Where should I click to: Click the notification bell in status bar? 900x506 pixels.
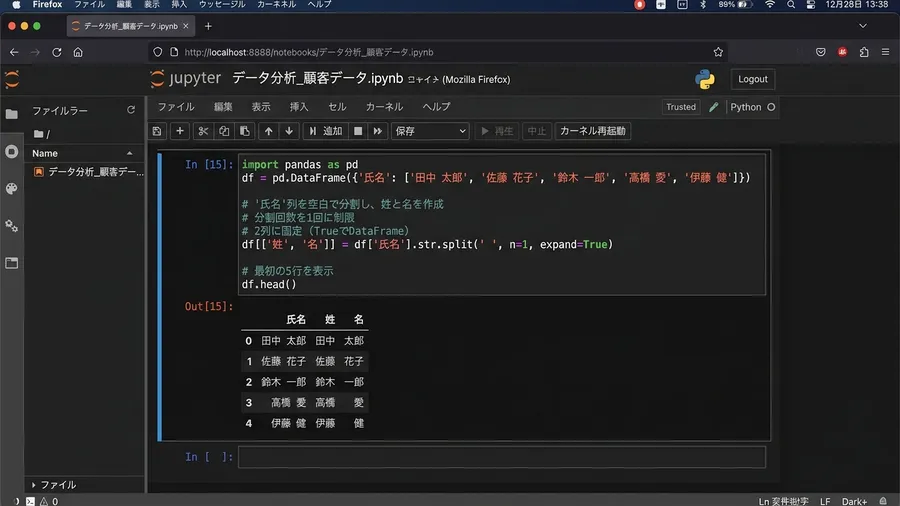click(x=883, y=501)
